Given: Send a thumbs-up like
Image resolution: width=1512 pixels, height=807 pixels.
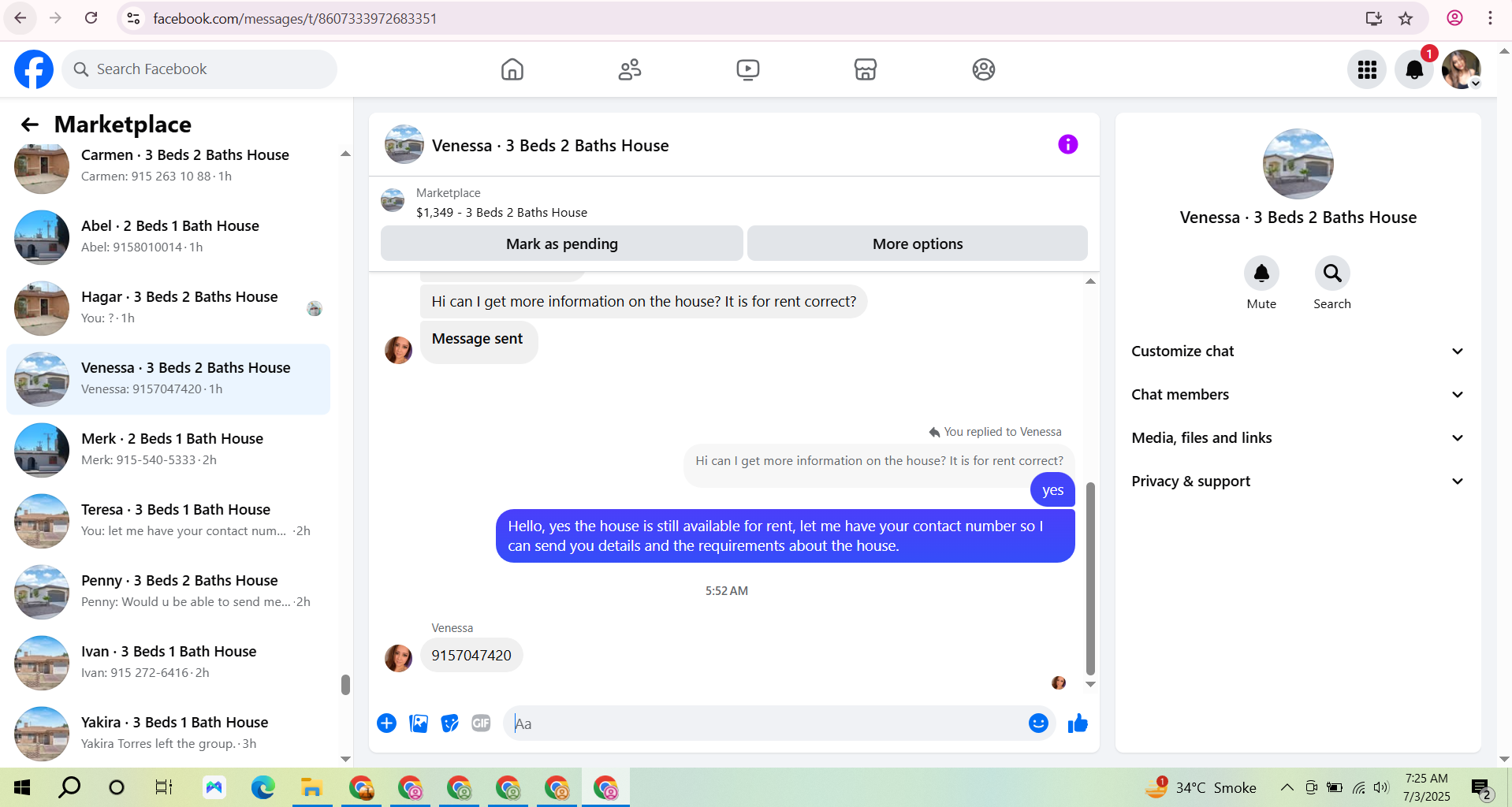Looking at the screenshot, I should click(x=1078, y=723).
